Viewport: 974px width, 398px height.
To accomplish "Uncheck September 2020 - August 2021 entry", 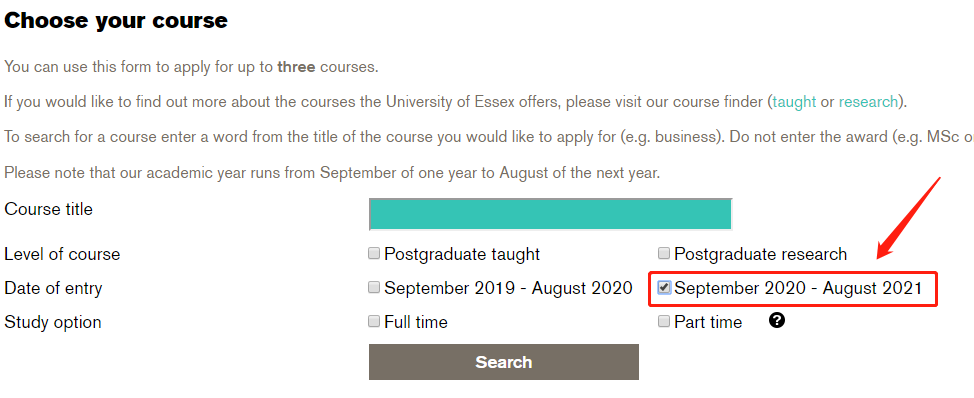I will pos(664,287).
